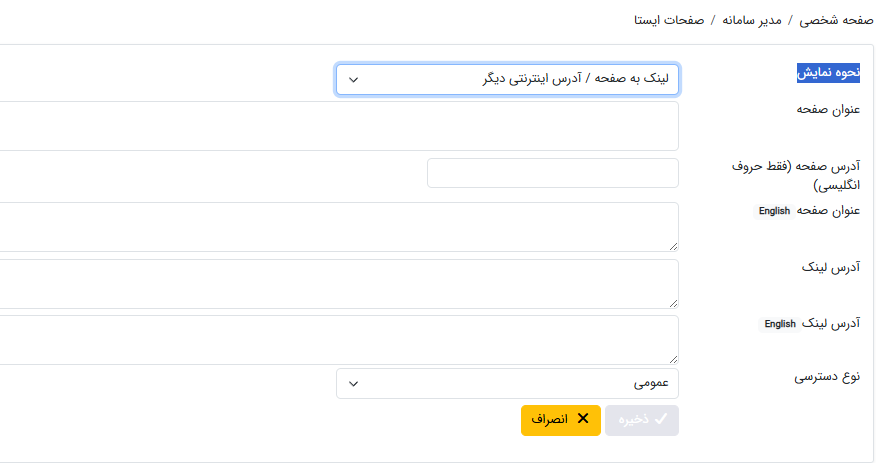Screen dimensions: 876x463
Task: Open the "مدیر سامانه" breadcrumb link
Action: pyautogui.click(x=750, y=19)
